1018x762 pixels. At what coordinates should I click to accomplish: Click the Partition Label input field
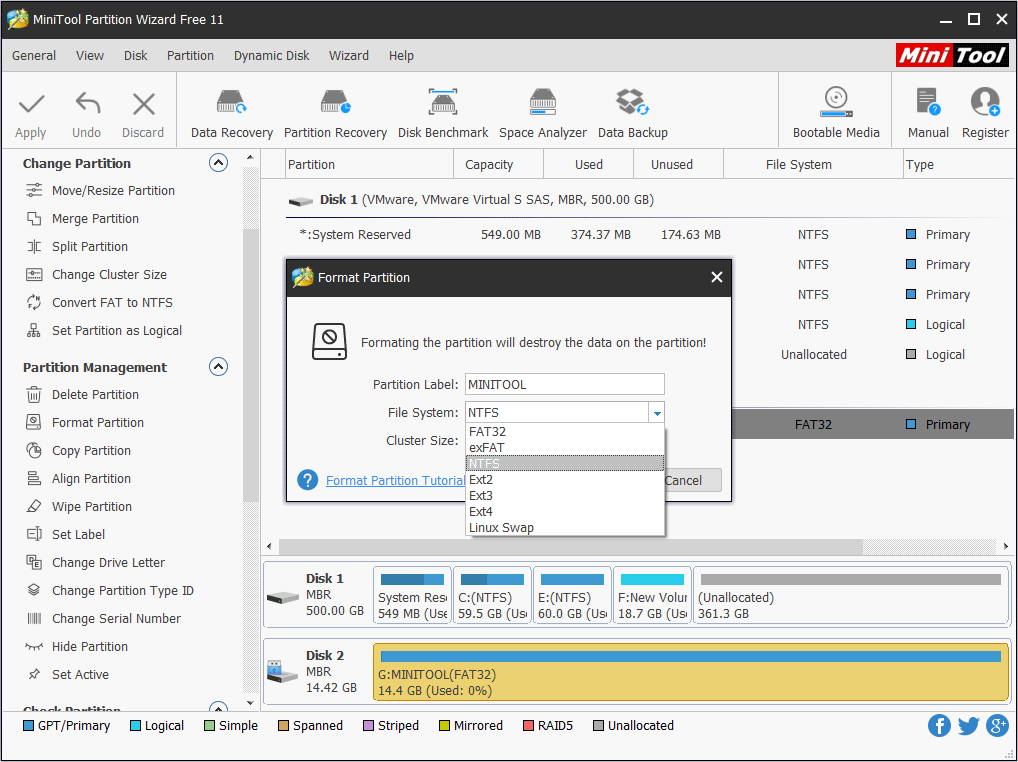(x=565, y=384)
